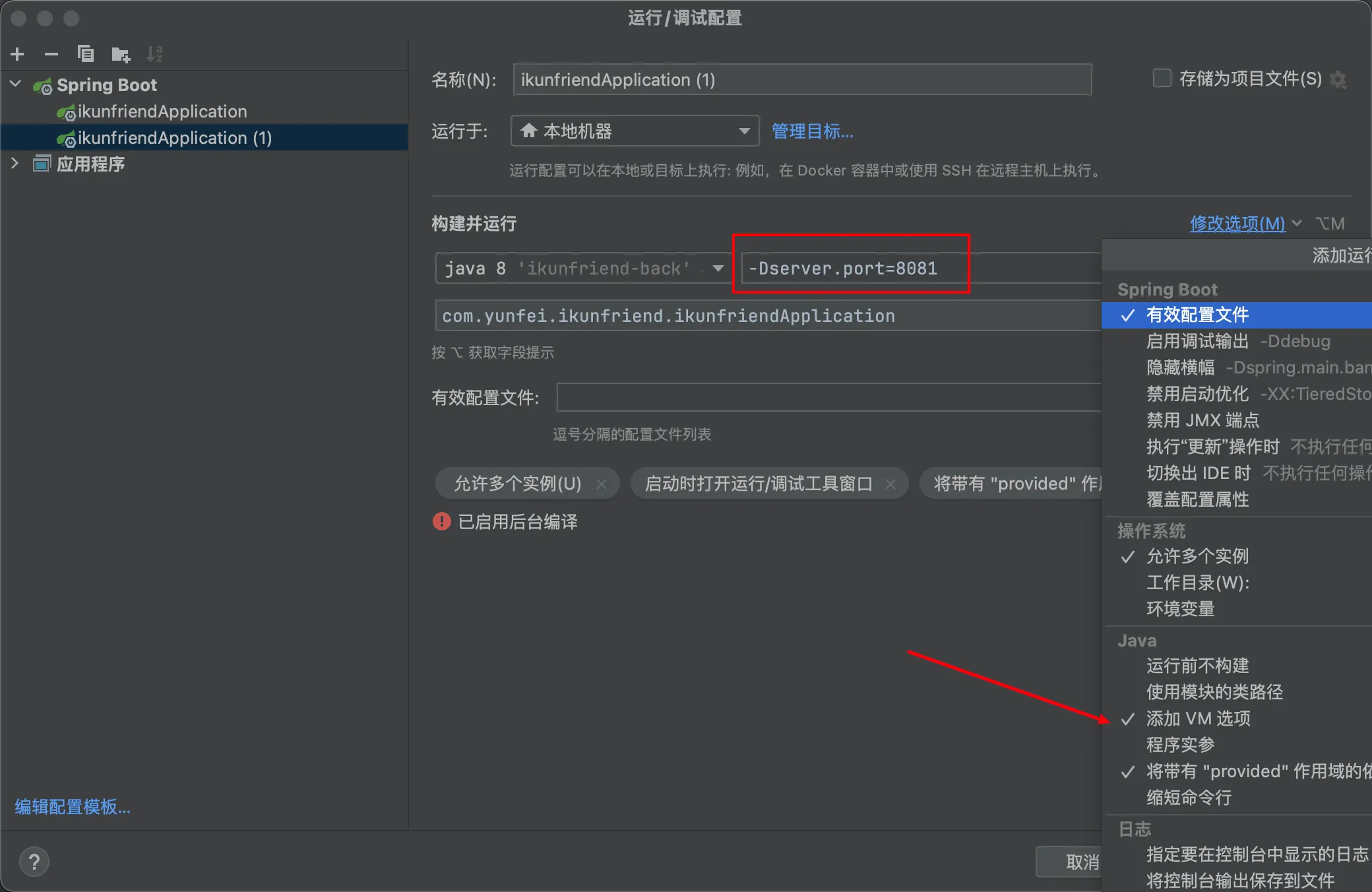Select 运行前不构建 option

coord(1237,666)
